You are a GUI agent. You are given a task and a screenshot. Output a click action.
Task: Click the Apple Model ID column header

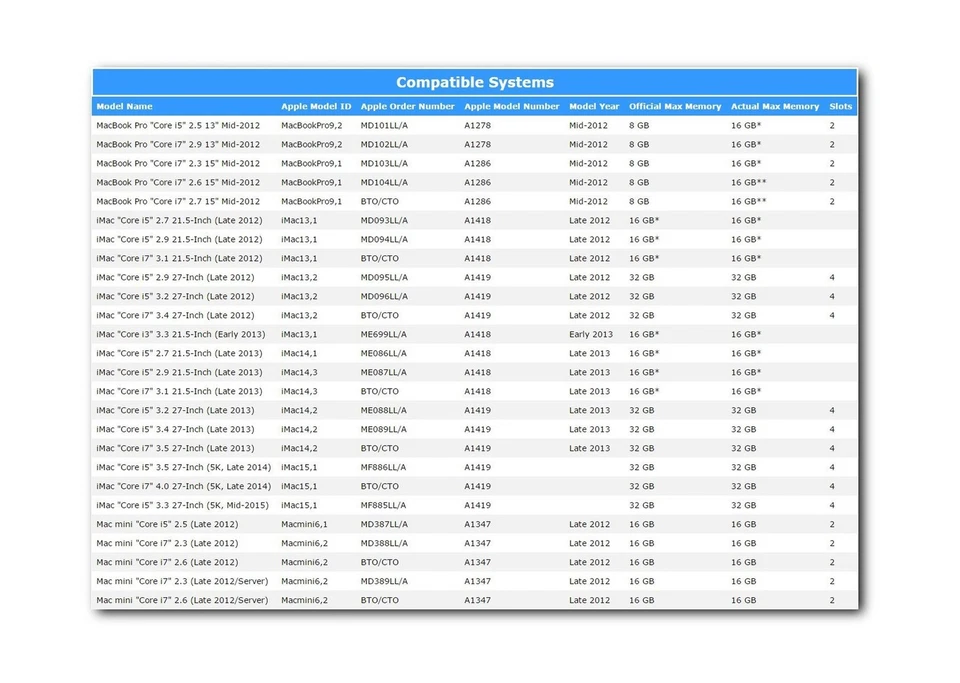(x=316, y=106)
